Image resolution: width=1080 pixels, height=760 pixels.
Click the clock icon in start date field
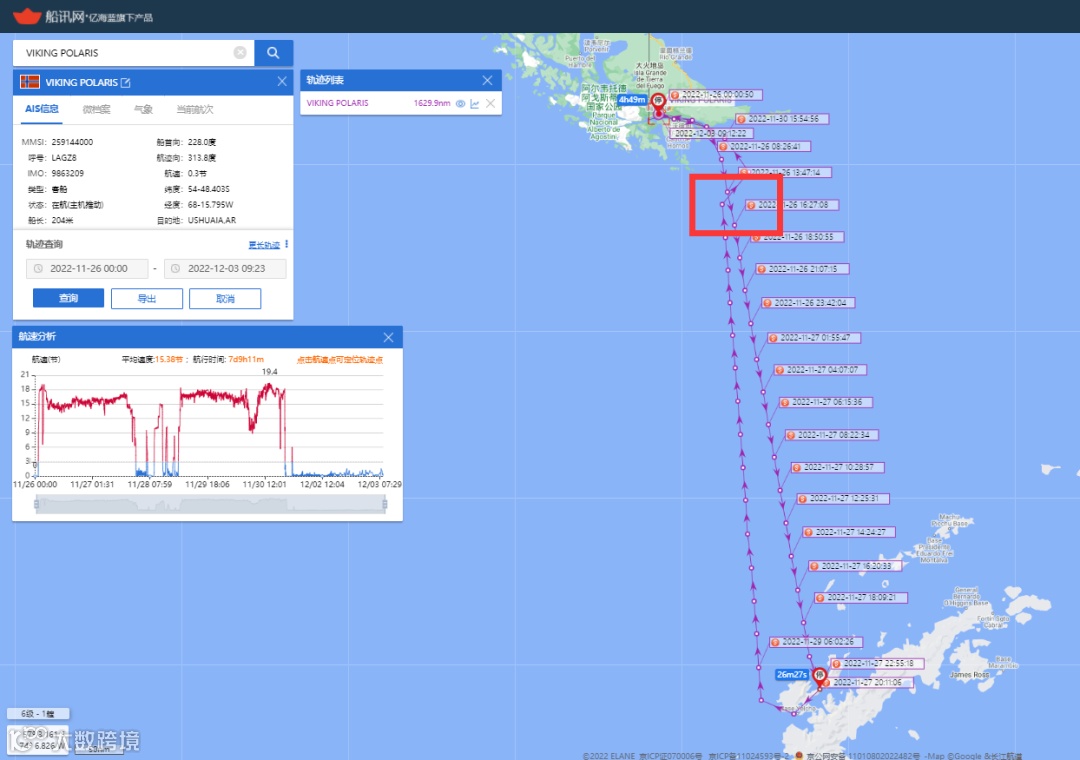[38, 269]
